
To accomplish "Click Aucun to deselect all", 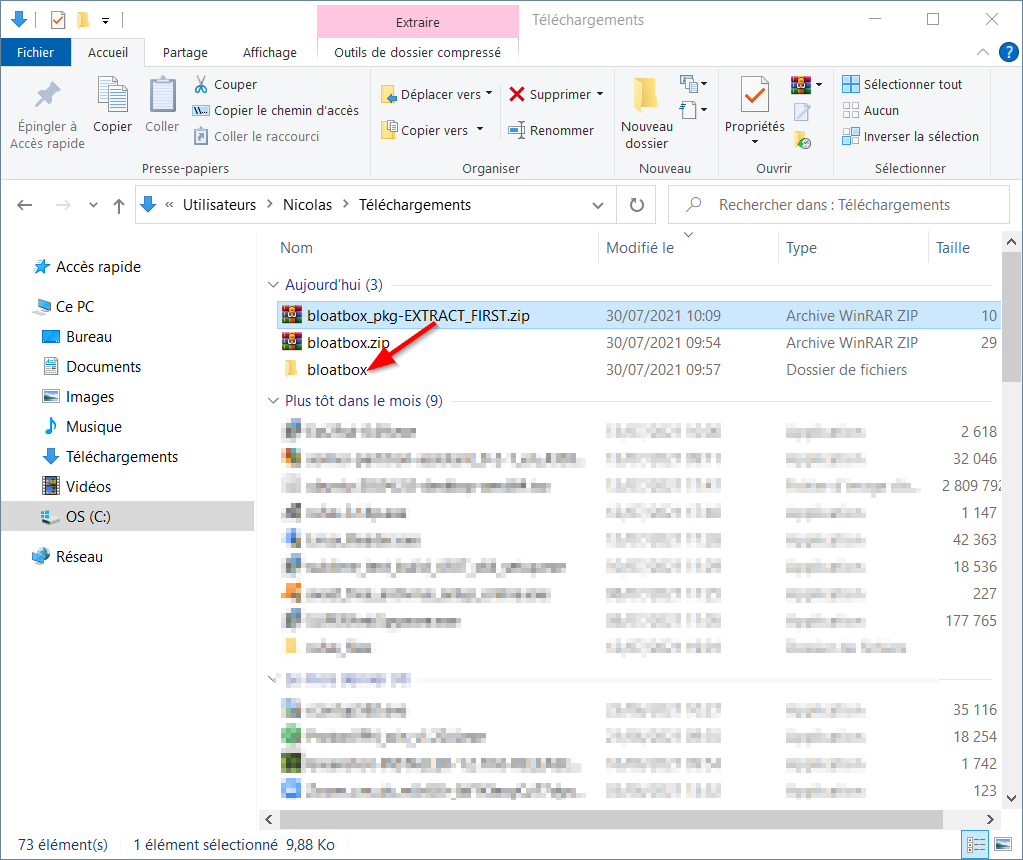I will [870, 111].
